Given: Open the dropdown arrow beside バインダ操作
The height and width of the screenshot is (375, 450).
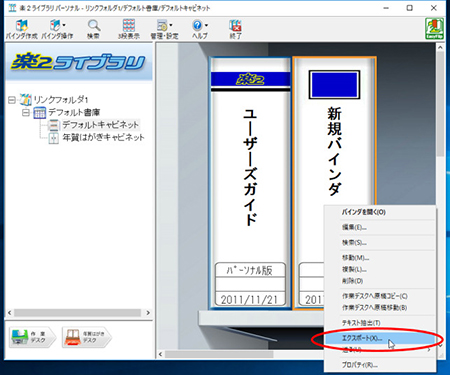Looking at the screenshot, I should (64, 25).
